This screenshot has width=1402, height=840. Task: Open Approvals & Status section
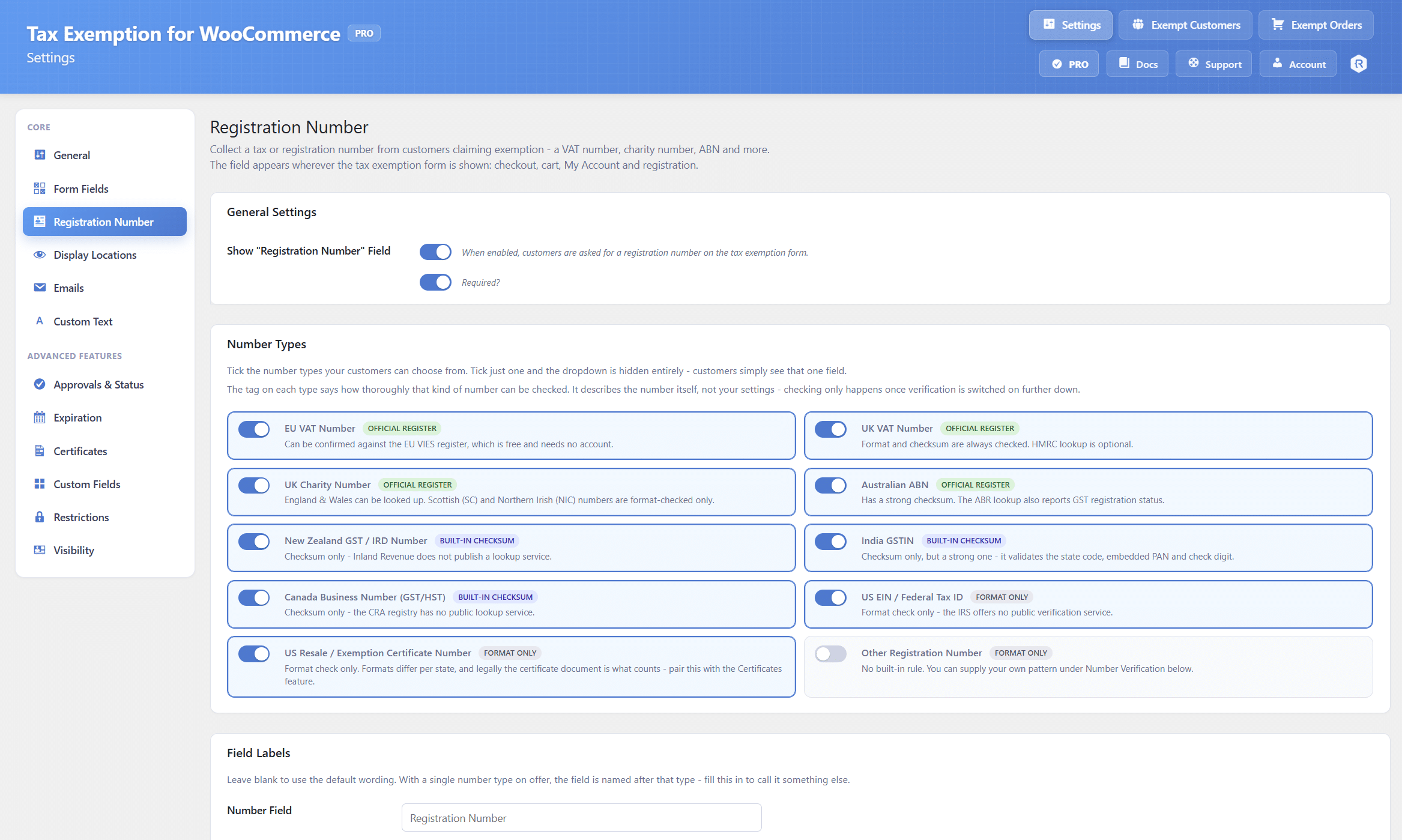pyautogui.click(x=104, y=384)
